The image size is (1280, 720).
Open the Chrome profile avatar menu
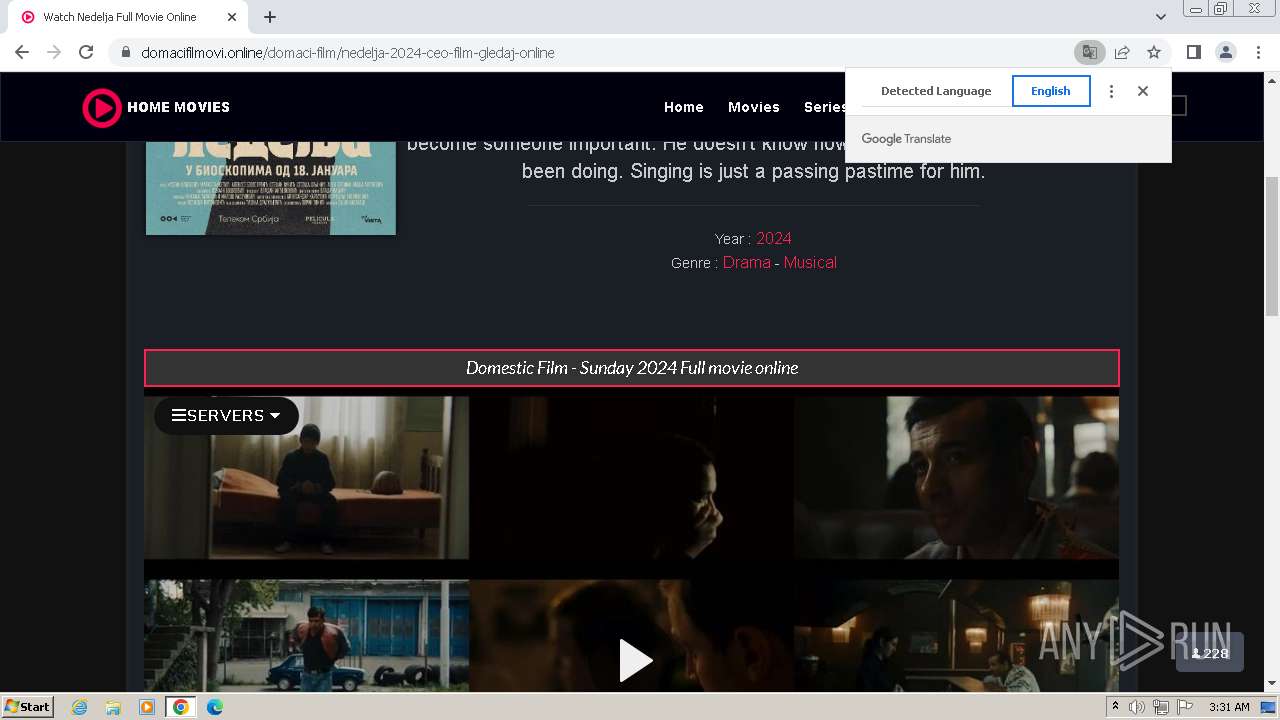coord(1226,52)
